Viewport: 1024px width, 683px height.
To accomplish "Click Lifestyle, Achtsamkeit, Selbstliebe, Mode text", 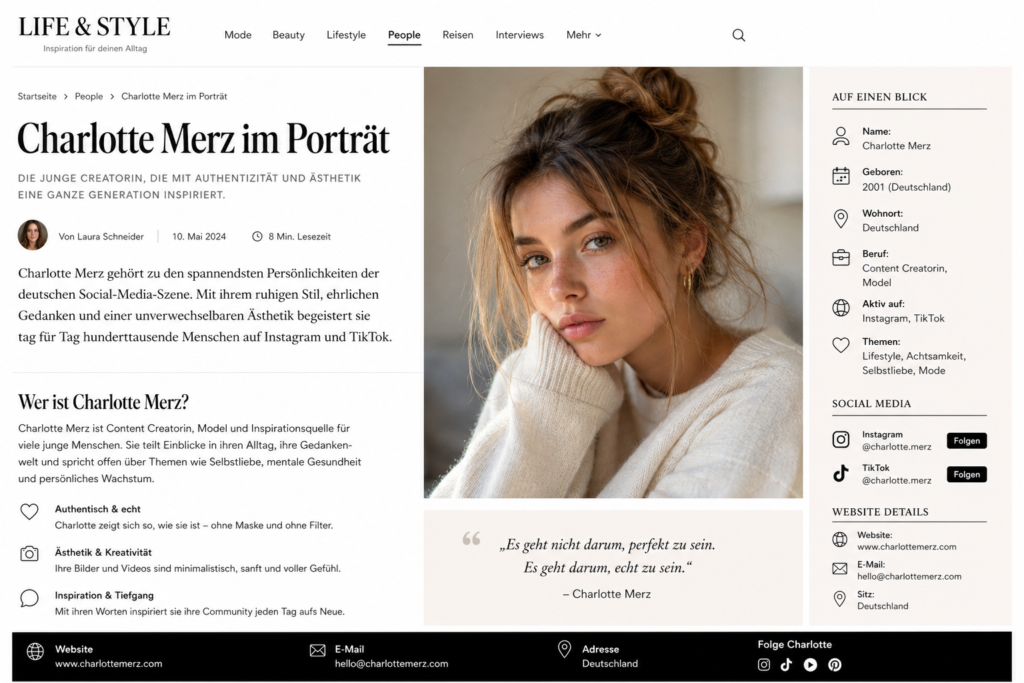I will 913,363.
